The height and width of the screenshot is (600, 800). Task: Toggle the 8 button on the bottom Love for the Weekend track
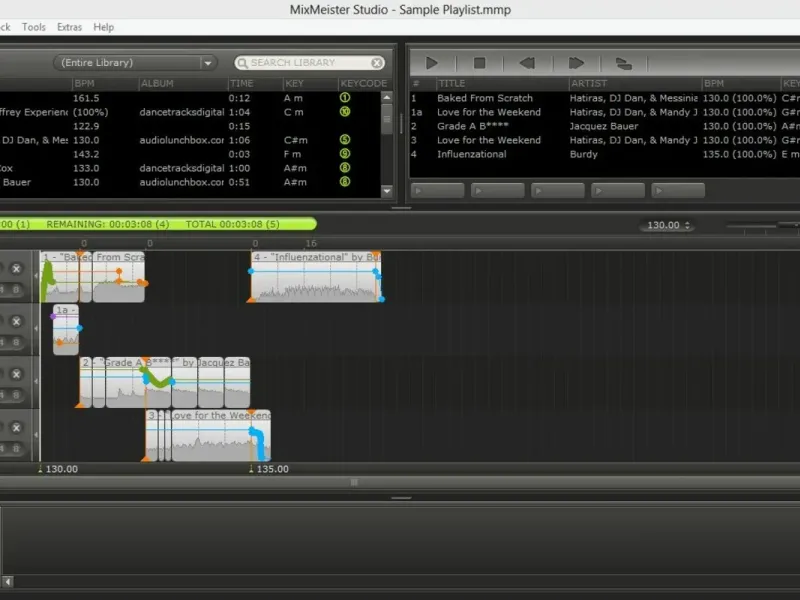16,448
